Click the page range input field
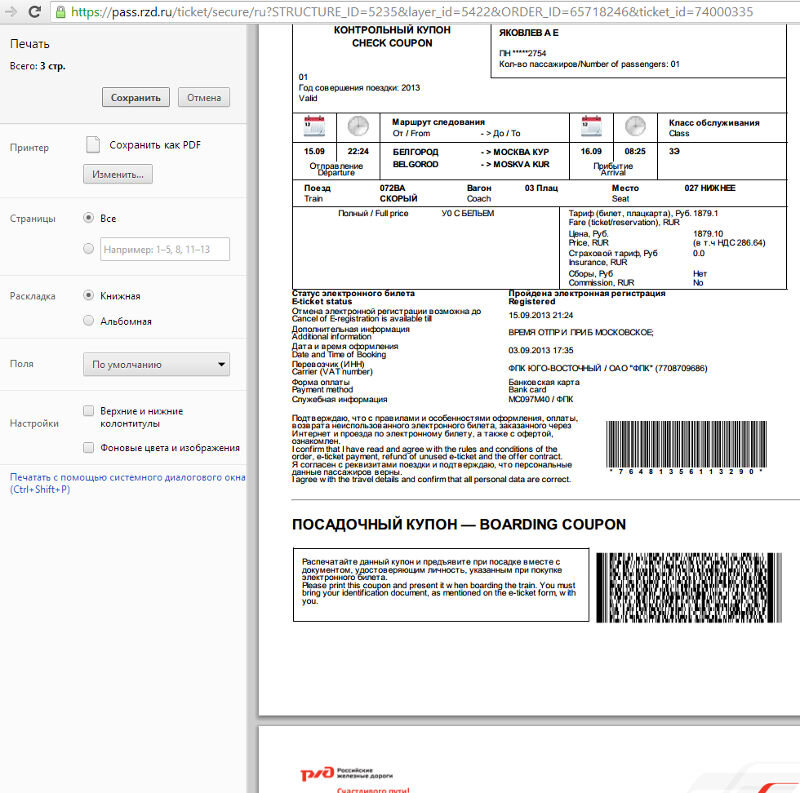 (x=165, y=249)
